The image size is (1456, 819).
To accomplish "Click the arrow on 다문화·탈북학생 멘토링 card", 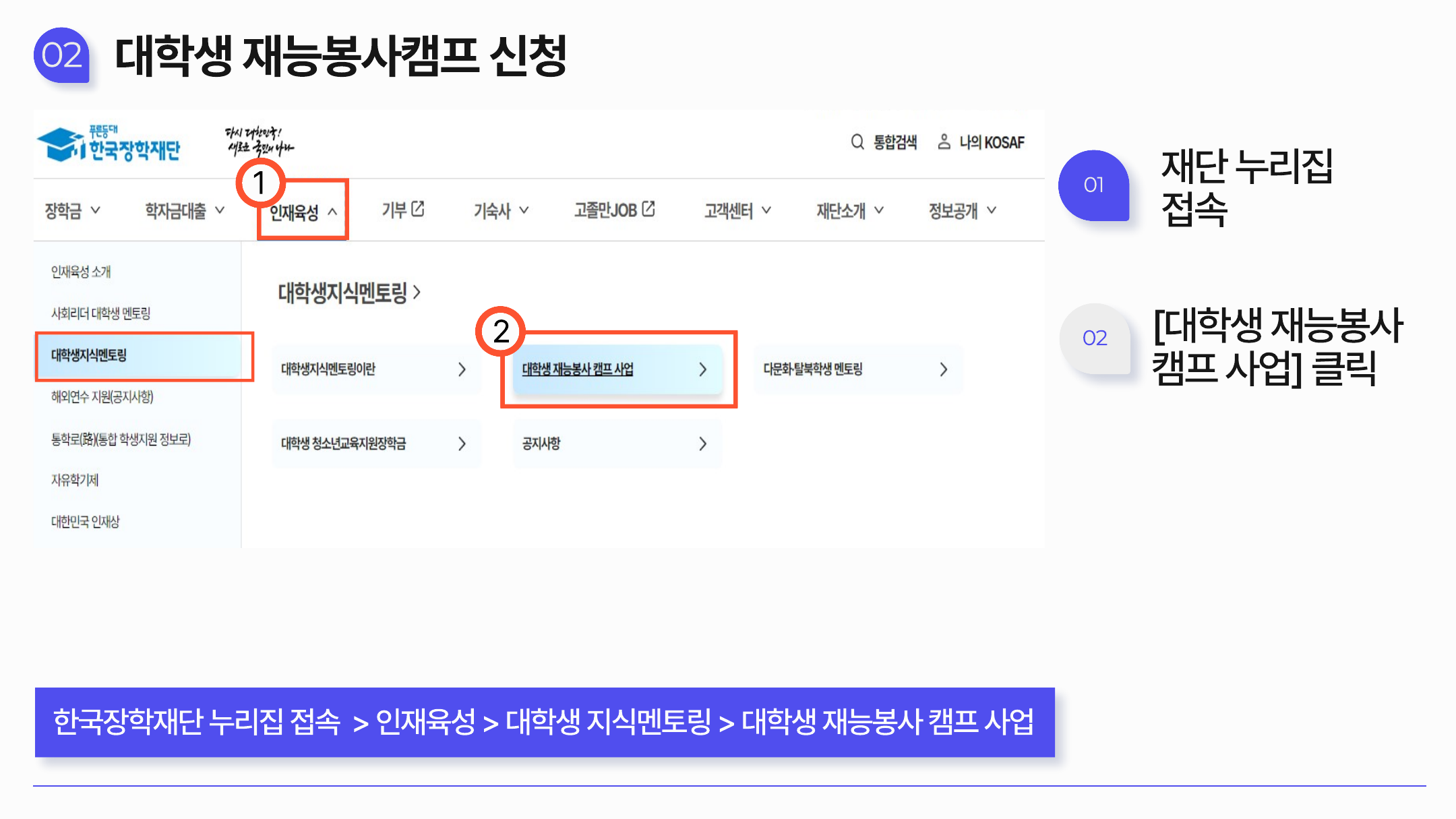I will point(943,369).
